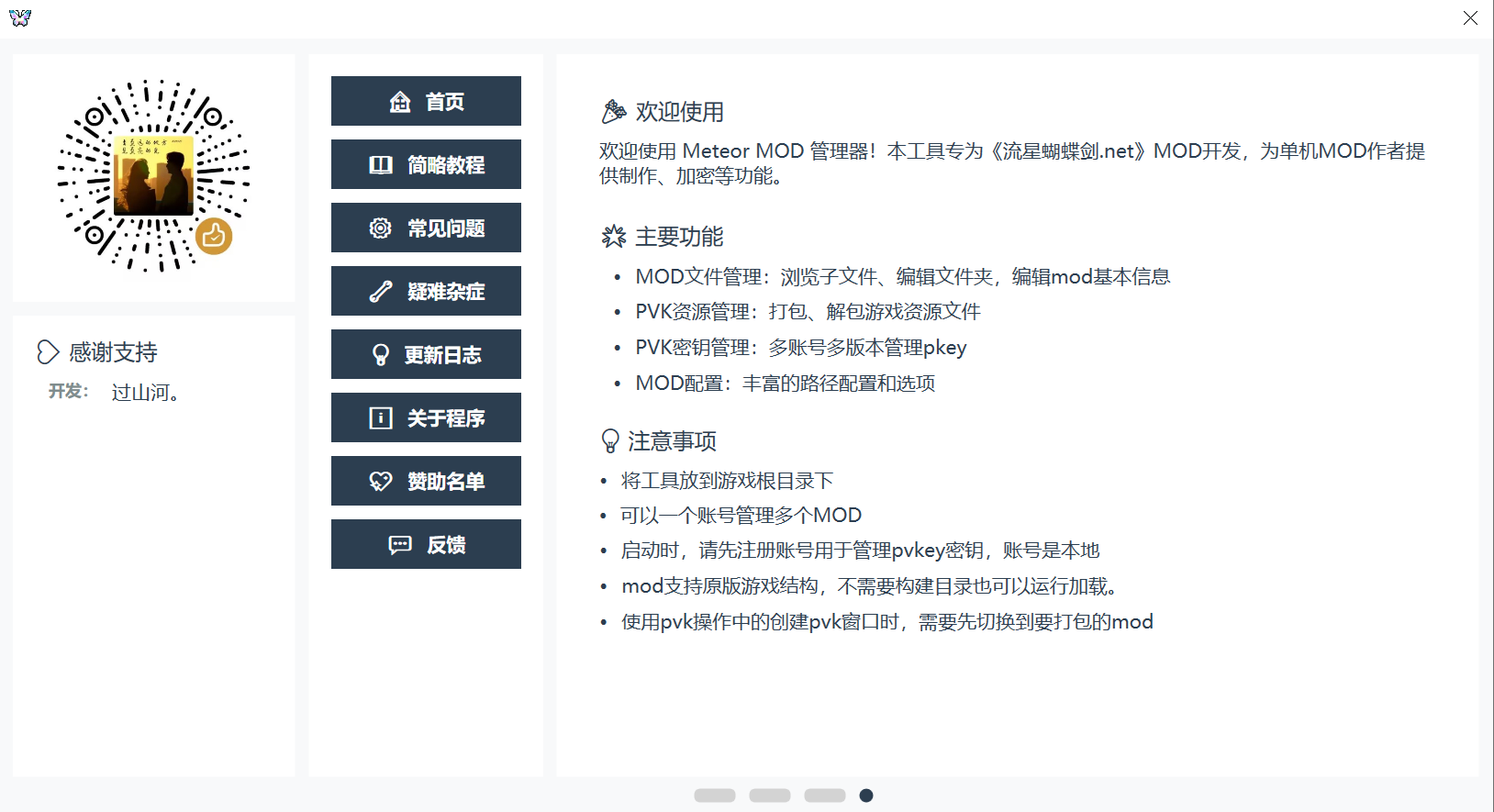
Task: Switch to the second page indicator
Action: tap(770, 795)
